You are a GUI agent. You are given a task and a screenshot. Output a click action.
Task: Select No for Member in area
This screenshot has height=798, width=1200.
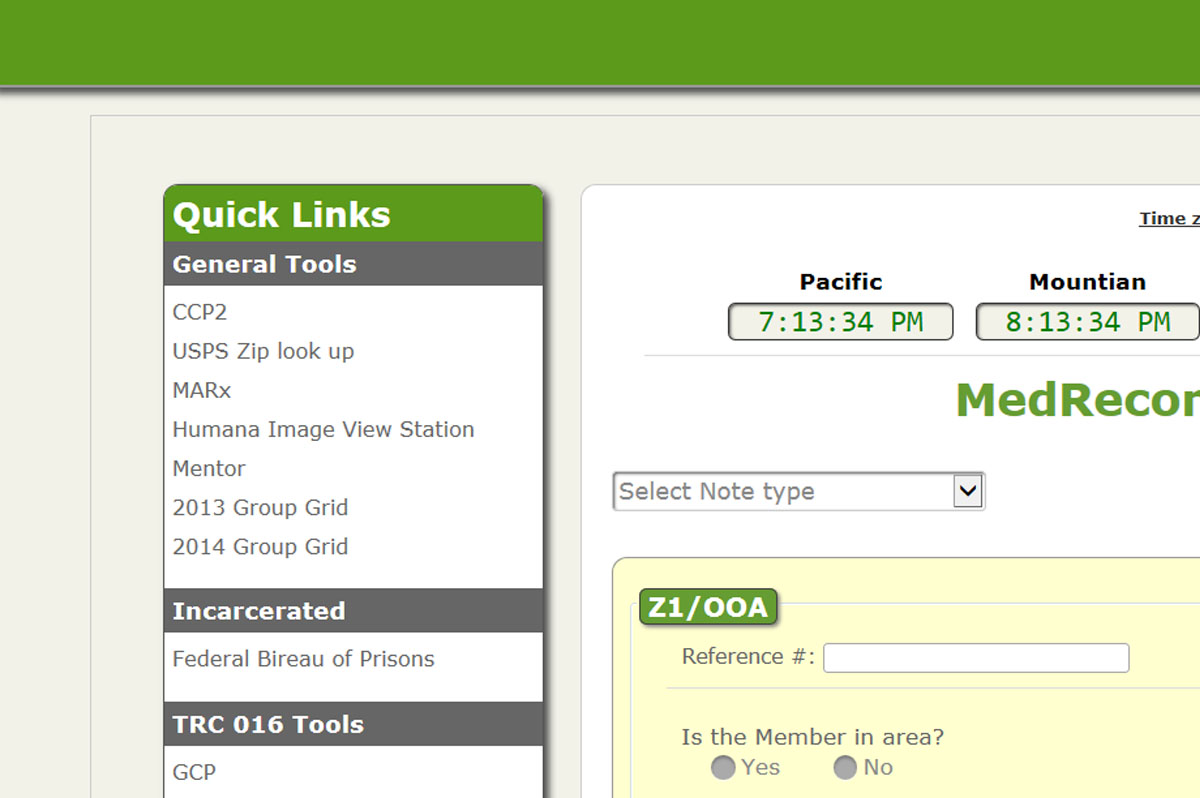point(845,768)
